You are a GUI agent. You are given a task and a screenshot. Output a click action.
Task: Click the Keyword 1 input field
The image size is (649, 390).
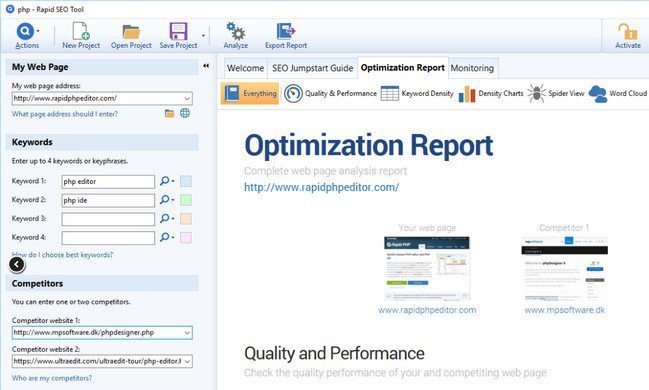coord(108,181)
